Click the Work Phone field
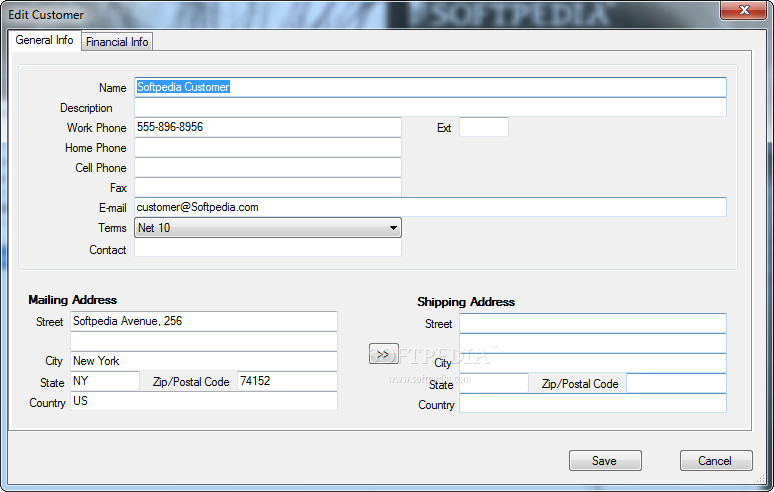Screen dimensions: 774x492 [268, 127]
